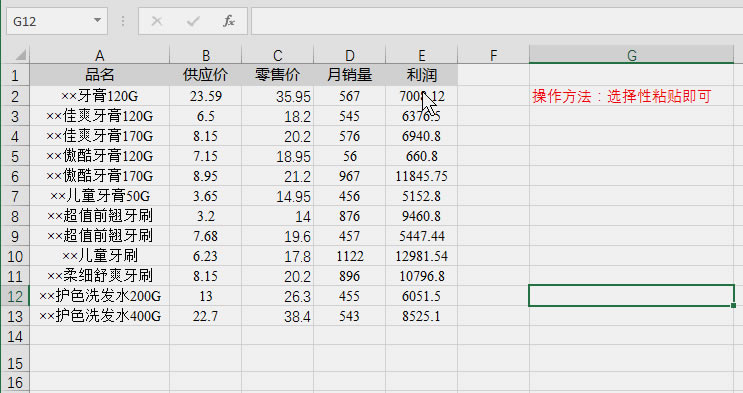Select column B header

tap(206, 55)
